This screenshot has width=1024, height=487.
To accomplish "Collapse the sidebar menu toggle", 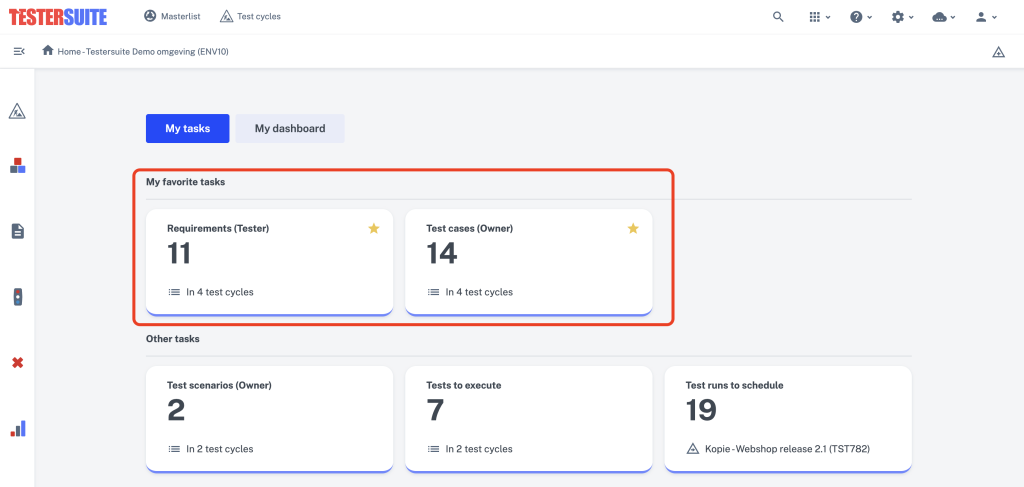I will click(x=19, y=51).
